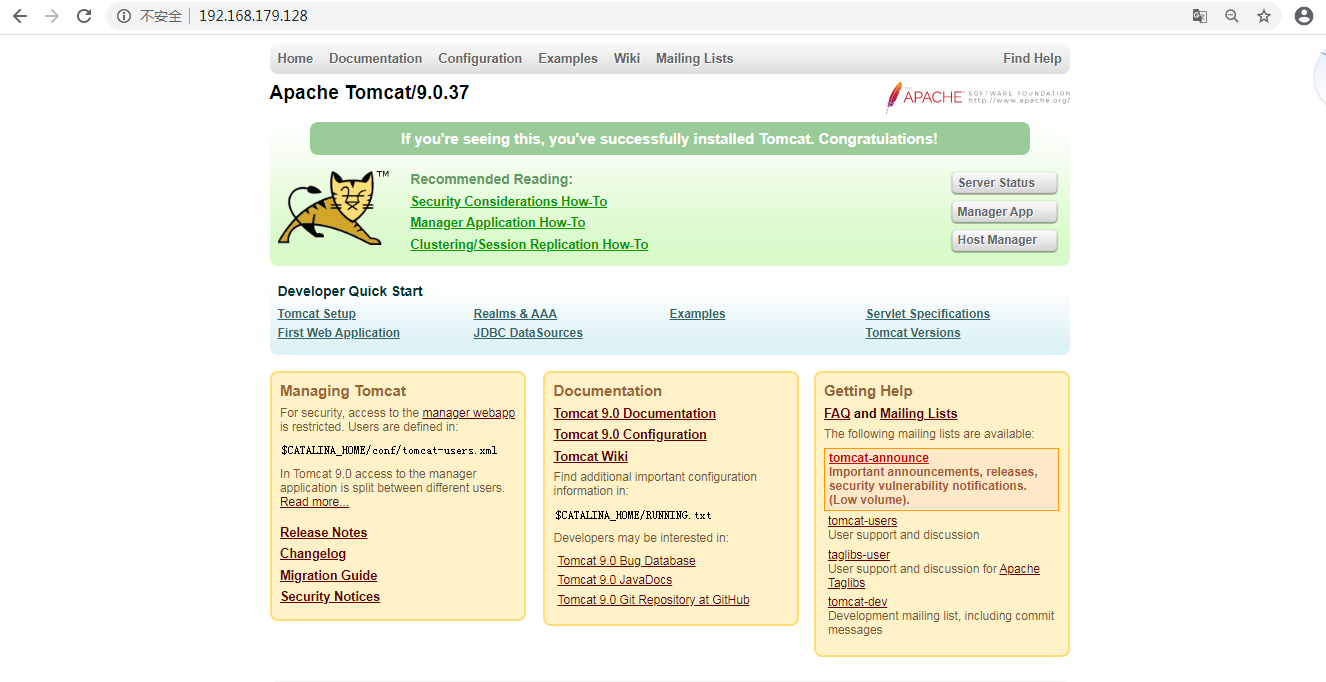The image size is (1326, 682).
Task: Open the Tomcat 9.0 Configuration link
Action: pos(630,435)
